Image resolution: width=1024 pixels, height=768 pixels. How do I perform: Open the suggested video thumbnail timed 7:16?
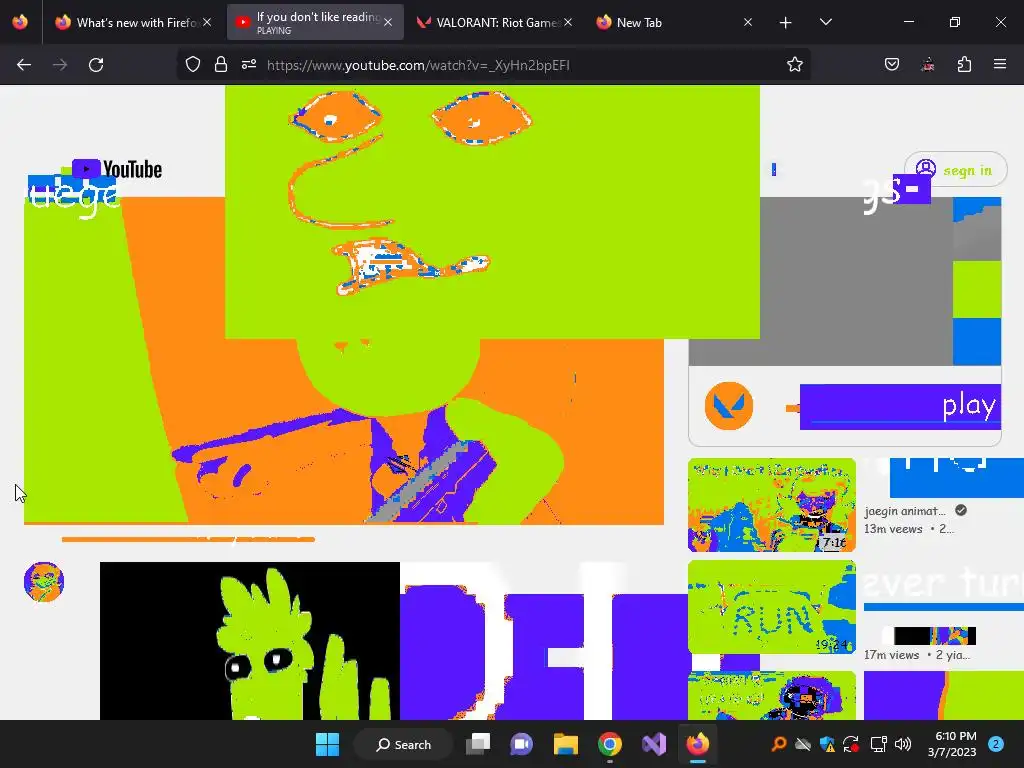click(x=771, y=505)
